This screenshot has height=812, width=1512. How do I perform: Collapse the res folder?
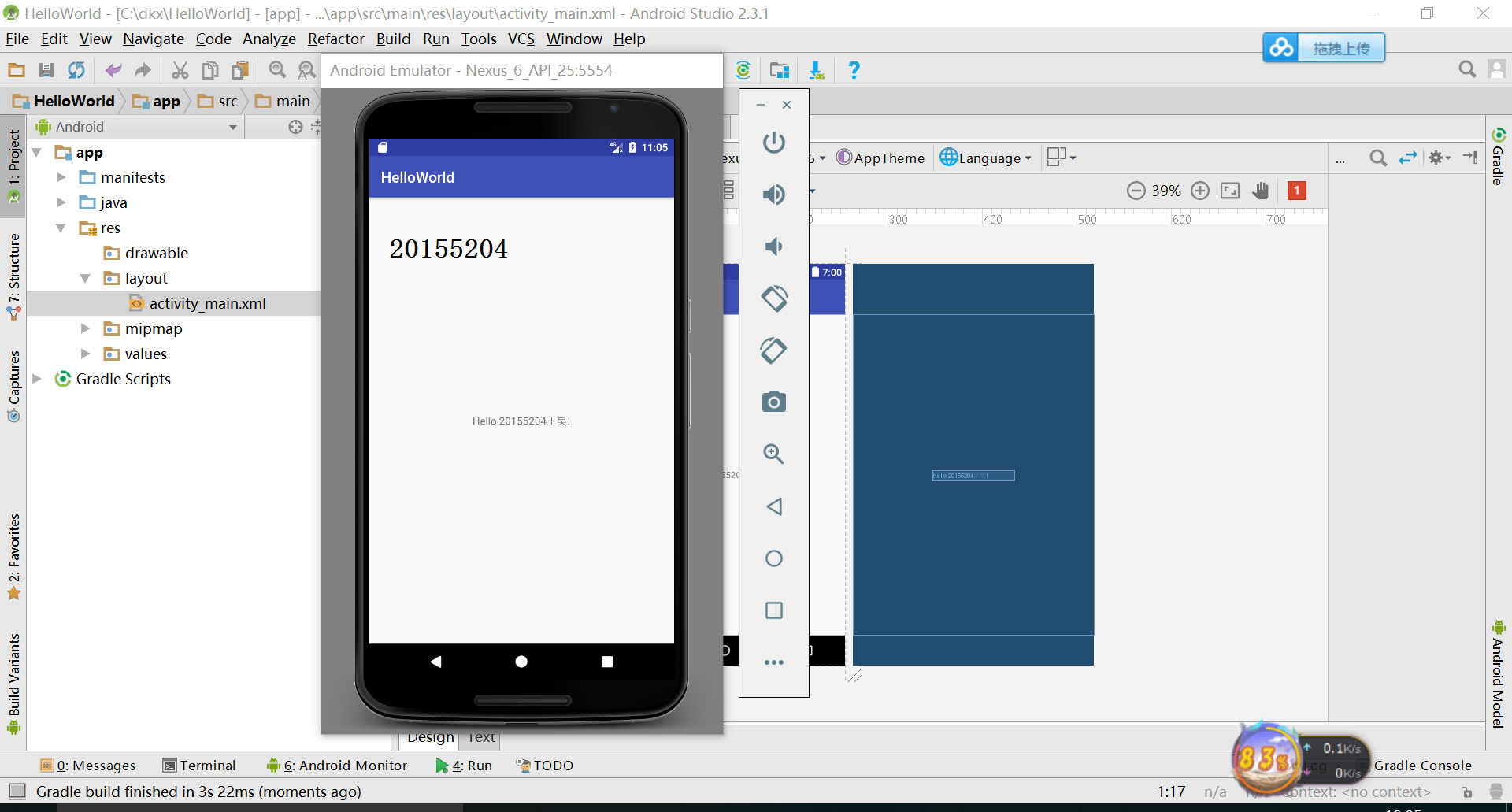pyautogui.click(x=61, y=228)
